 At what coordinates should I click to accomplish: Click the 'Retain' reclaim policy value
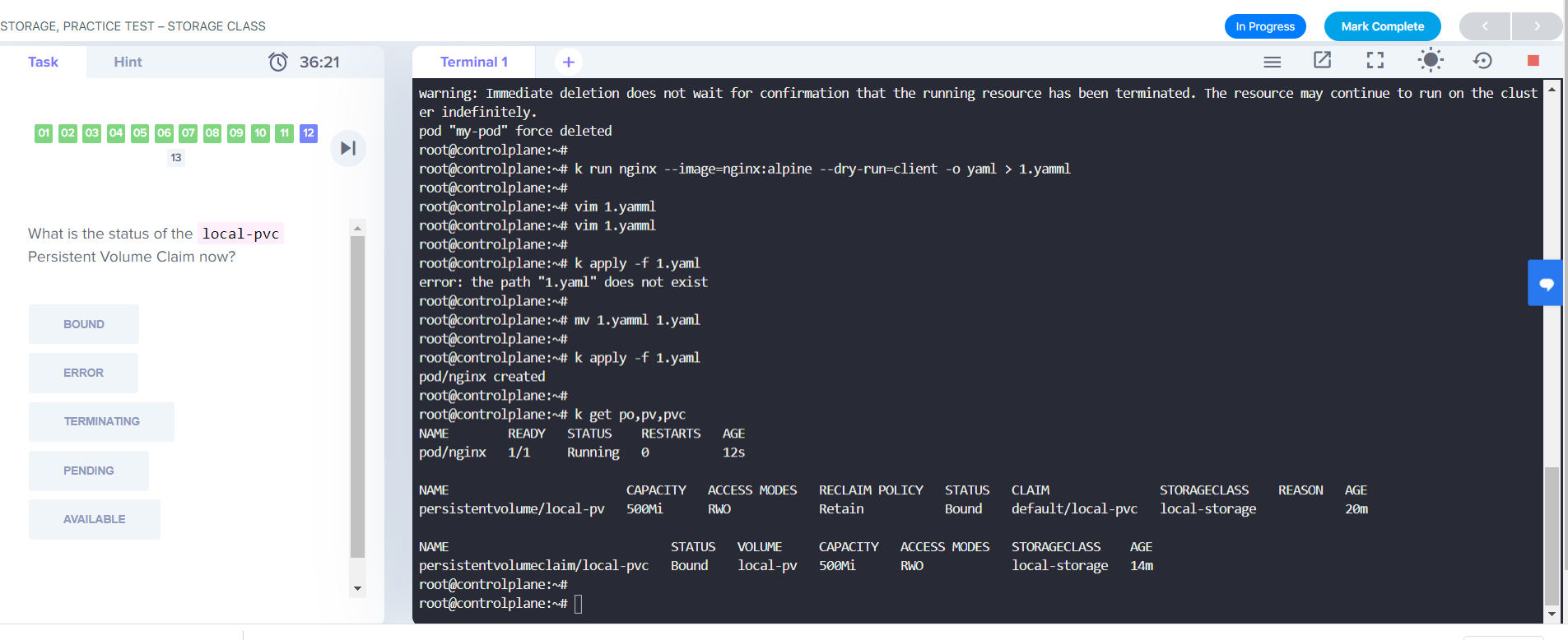coord(841,509)
